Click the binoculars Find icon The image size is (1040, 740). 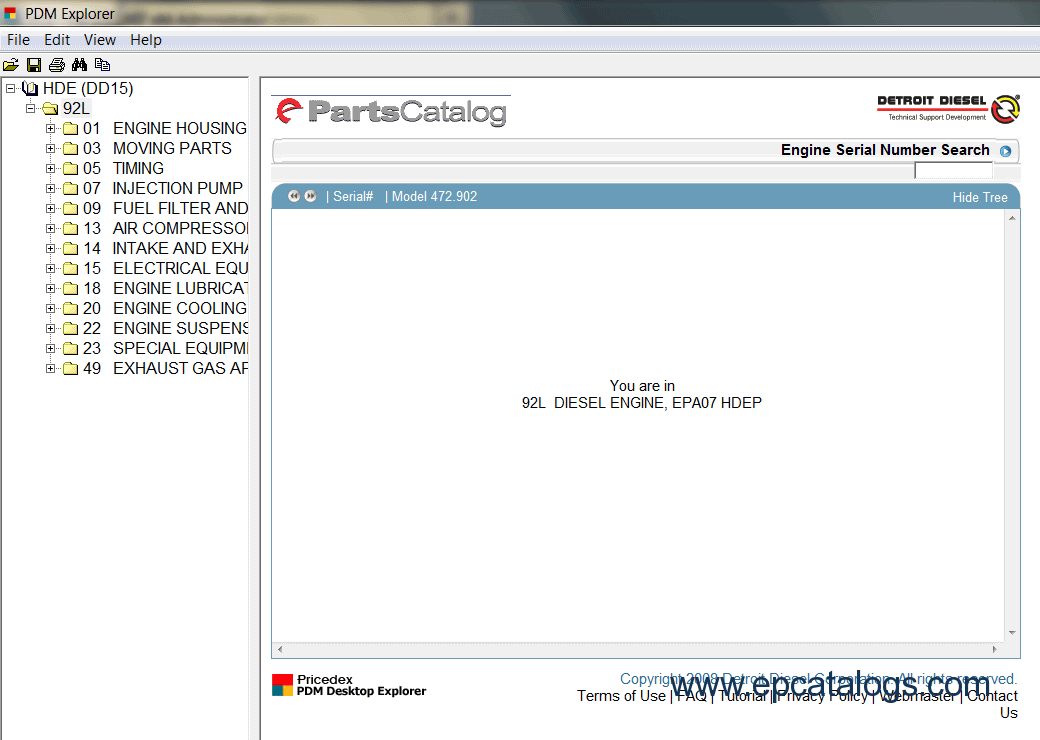pyautogui.click(x=80, y=64)
